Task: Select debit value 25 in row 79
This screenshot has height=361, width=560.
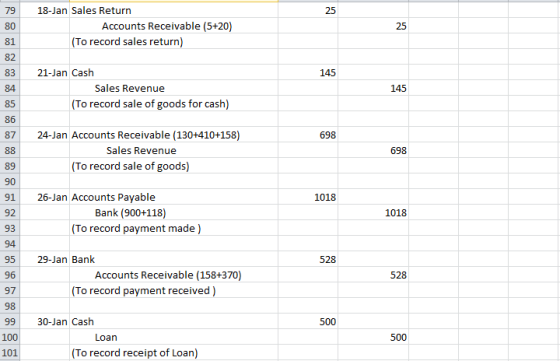Action: point(308,10)
